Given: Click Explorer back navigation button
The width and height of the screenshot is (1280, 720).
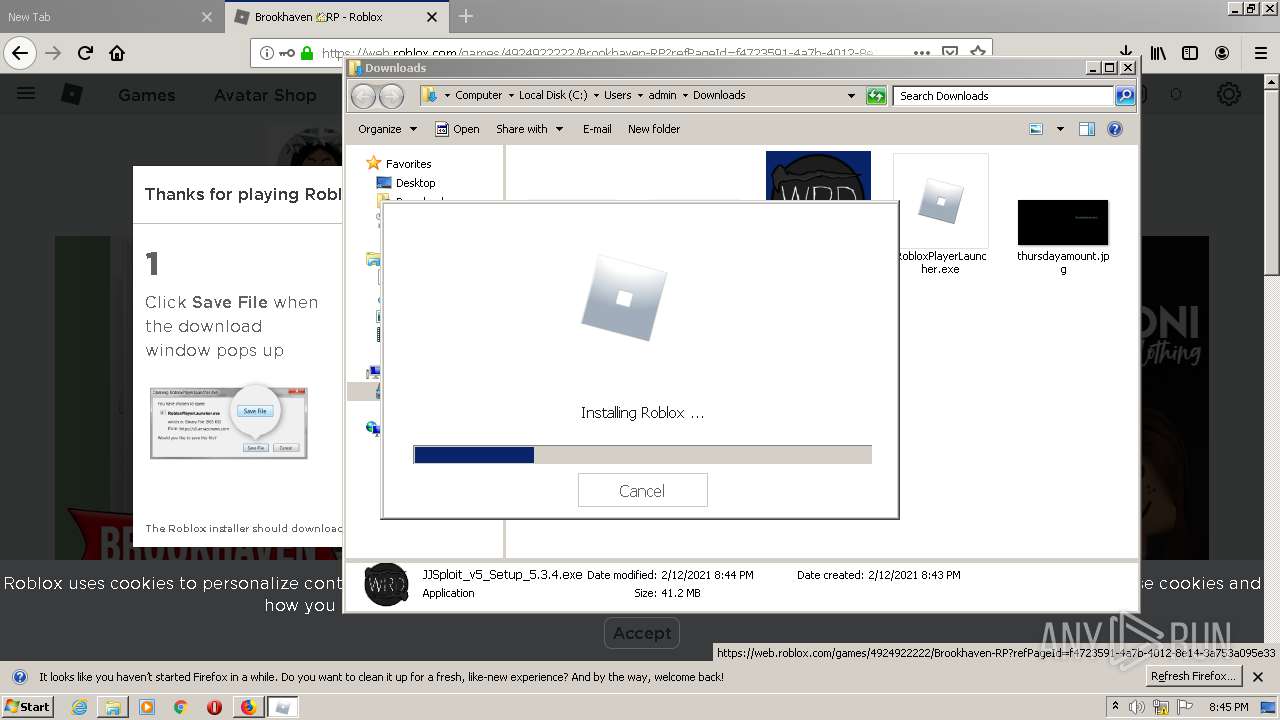Looking at the screenshot, I should (x=363, y=95).
